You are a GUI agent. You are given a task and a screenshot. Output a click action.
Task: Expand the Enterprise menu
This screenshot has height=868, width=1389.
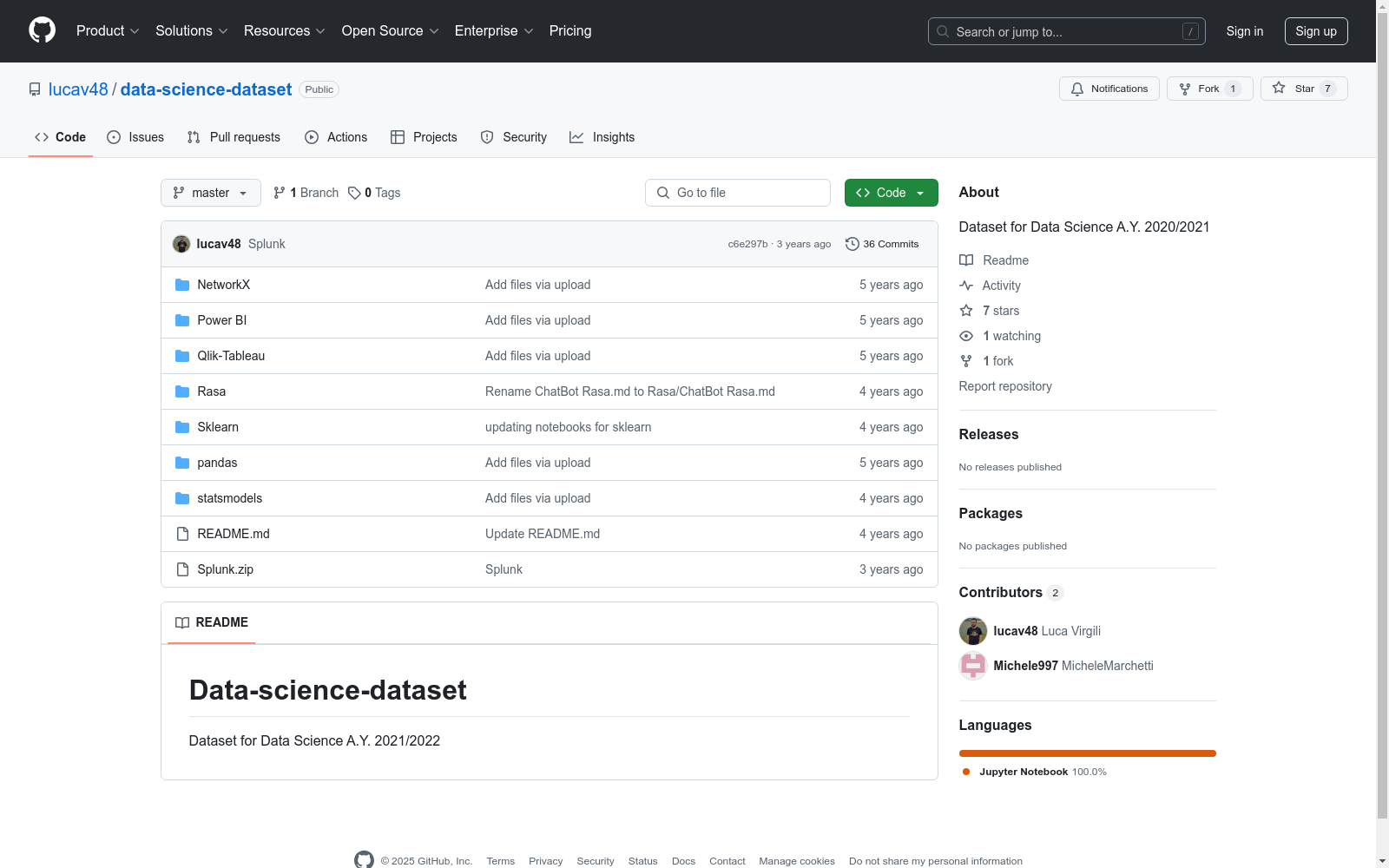click(494, 31)
